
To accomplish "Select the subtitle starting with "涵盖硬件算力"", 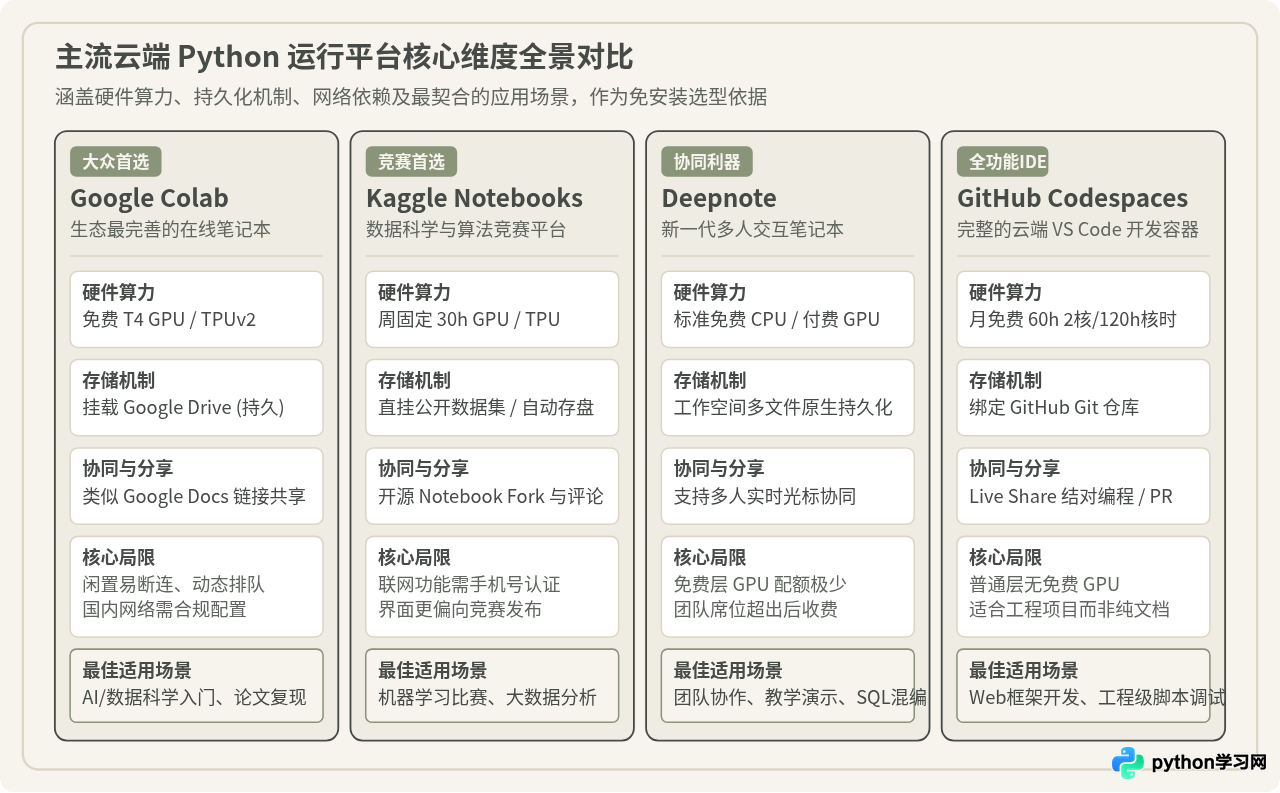I will [411, 97].
